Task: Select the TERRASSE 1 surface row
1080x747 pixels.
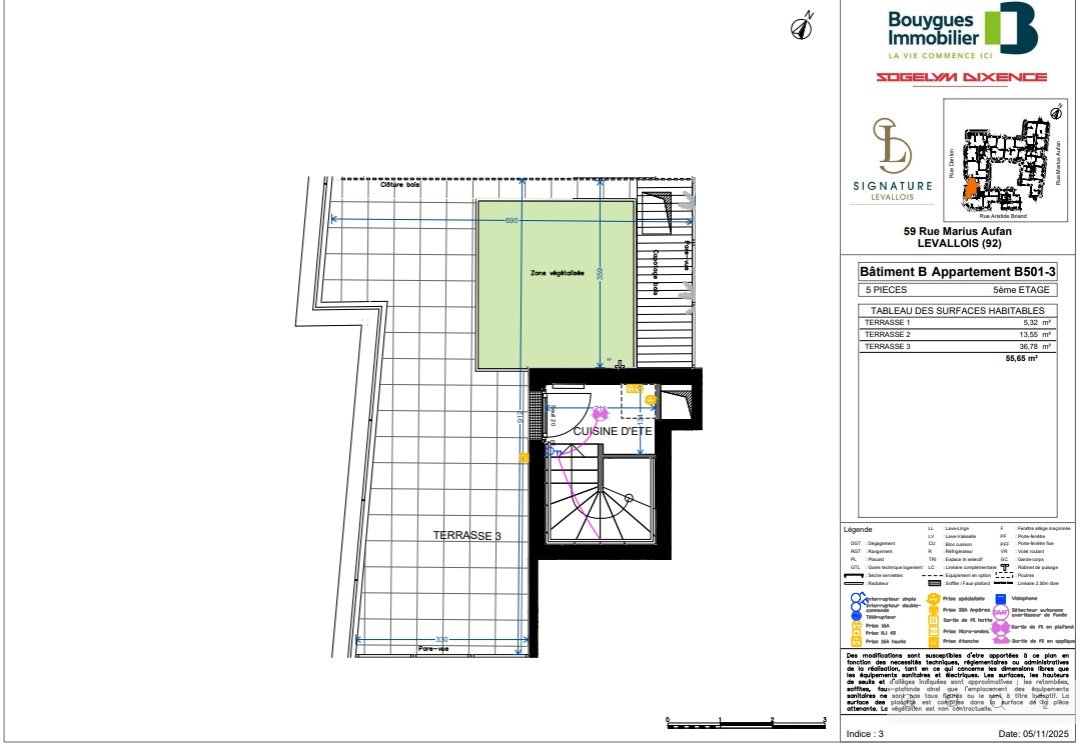Action: point(957,322)
